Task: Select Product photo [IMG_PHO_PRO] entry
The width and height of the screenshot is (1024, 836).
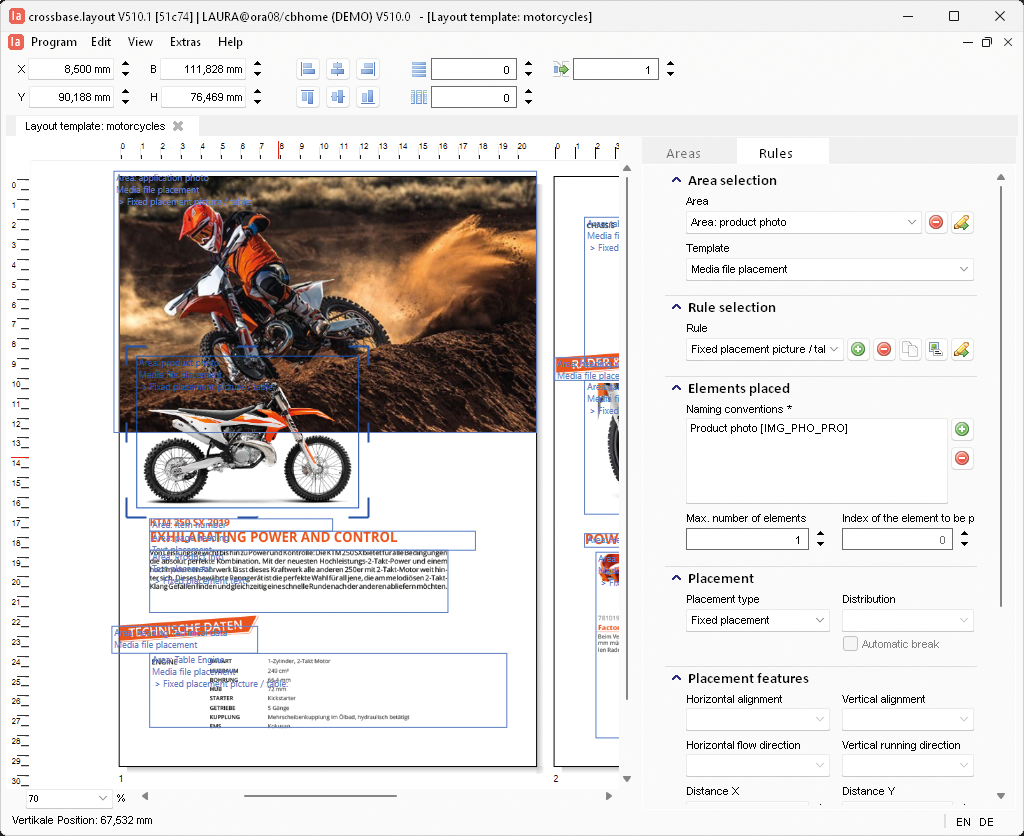Action: tap(769, 428)
